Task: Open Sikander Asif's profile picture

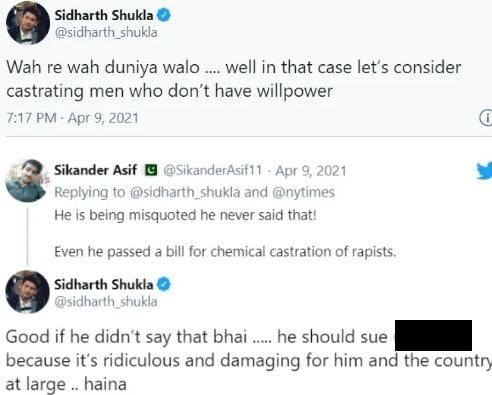Action: point(27,181)
